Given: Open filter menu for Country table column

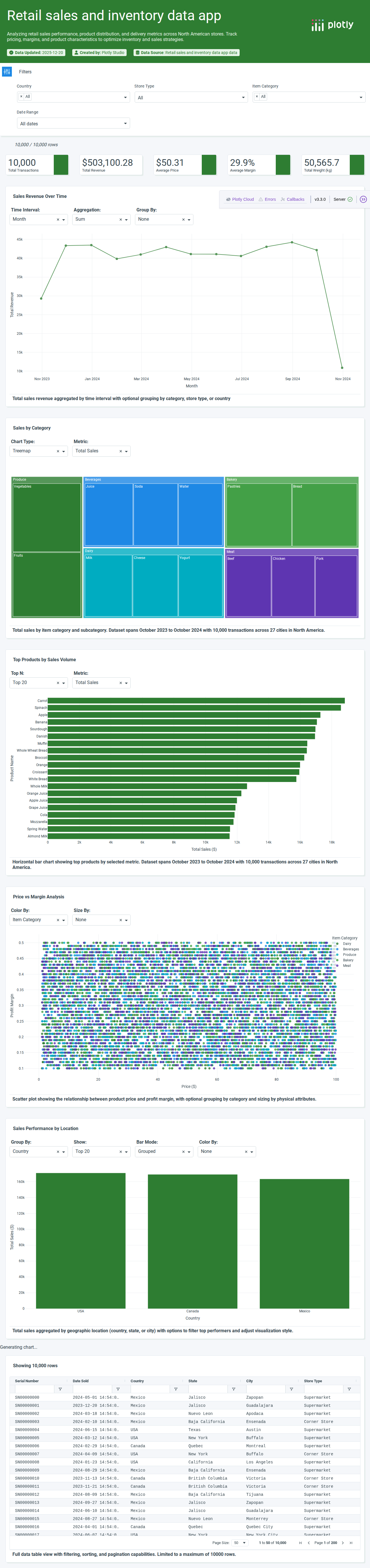Looking at the screenshot, I should pyautogui.click(x=175, y=1389).
